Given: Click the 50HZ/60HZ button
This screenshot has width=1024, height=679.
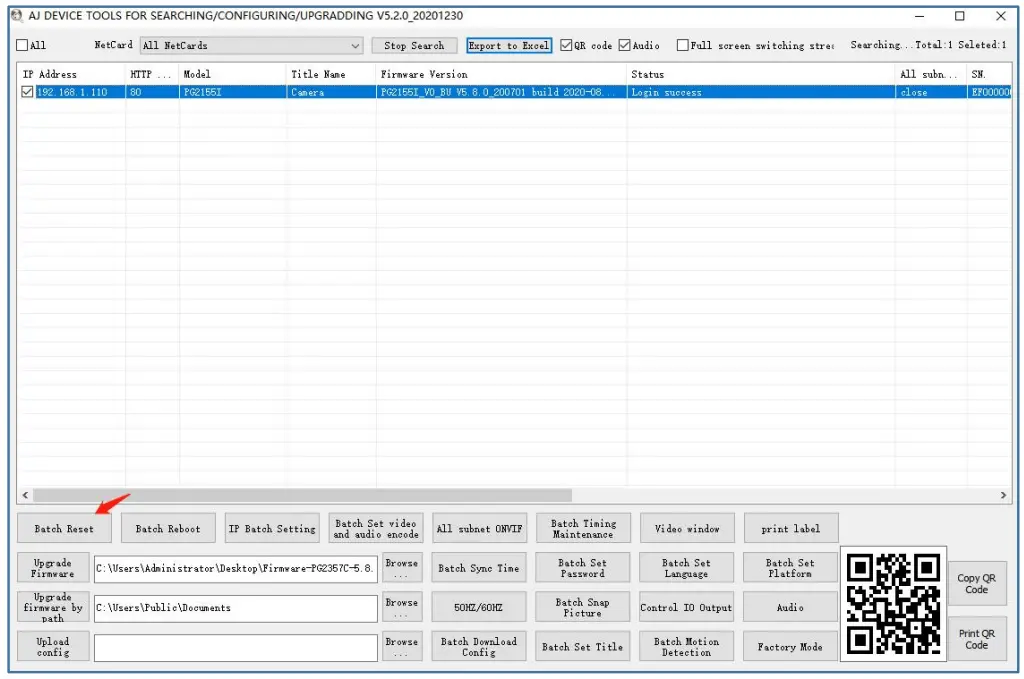Looking at the screenshot, I should (479, 607).
